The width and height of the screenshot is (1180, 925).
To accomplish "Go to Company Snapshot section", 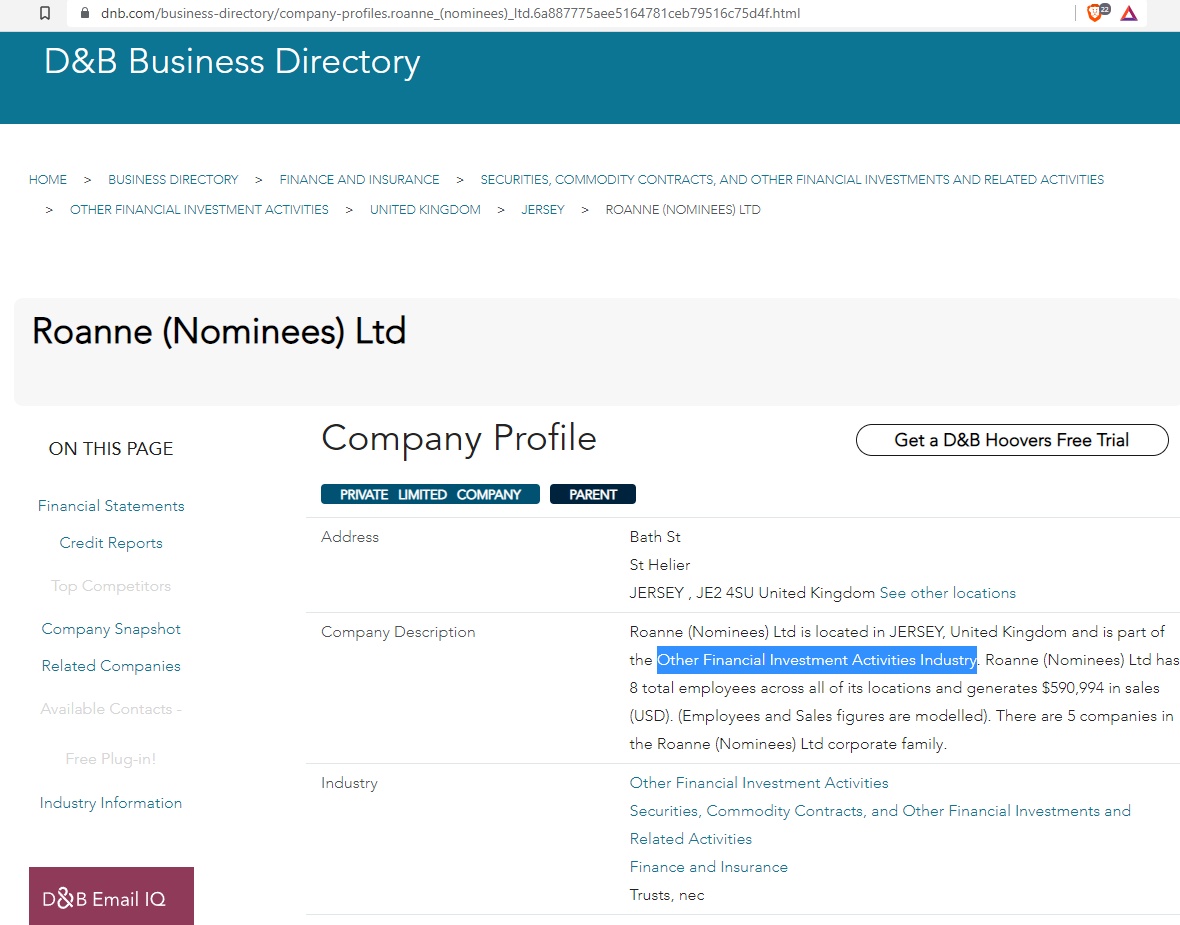I will (111, 629).
